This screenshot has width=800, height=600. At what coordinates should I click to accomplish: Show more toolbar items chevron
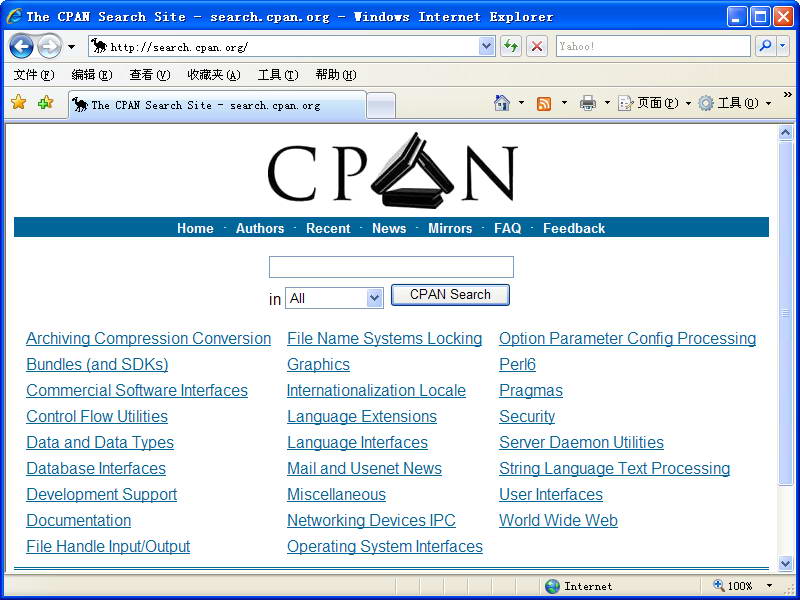click(787, 95)
